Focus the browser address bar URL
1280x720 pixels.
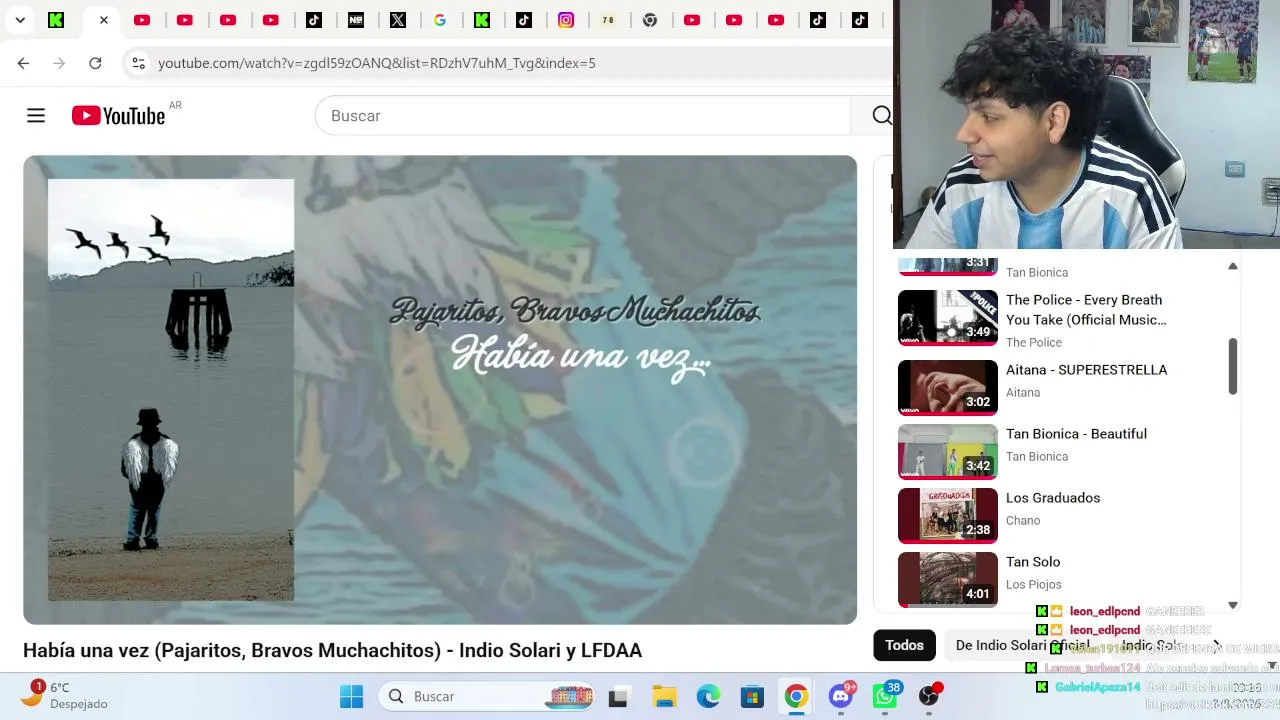(377, 63)
